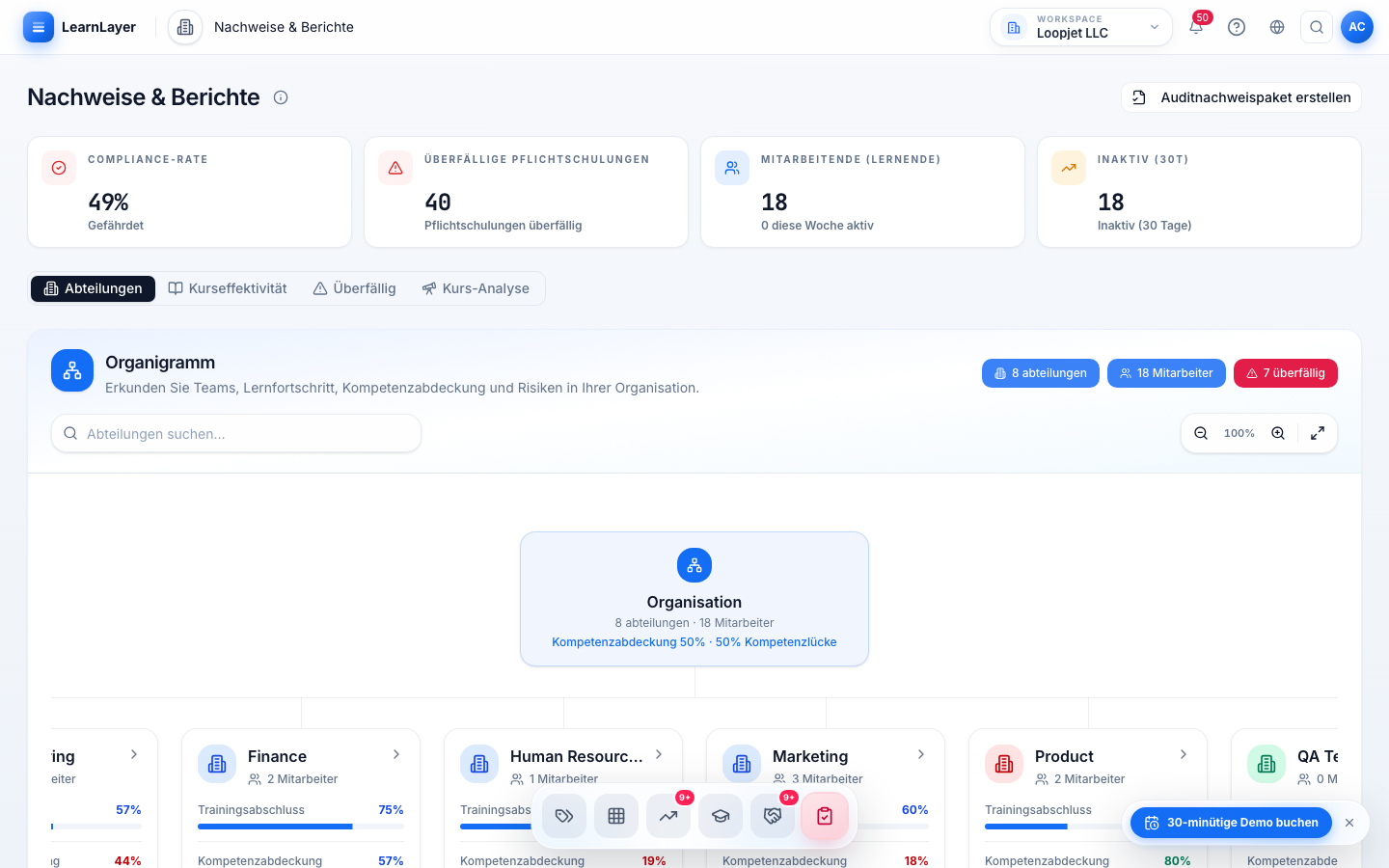Screen dimensions: 1389x868
Task: Click the Marketing department building icon
Action: pos(742,764)
